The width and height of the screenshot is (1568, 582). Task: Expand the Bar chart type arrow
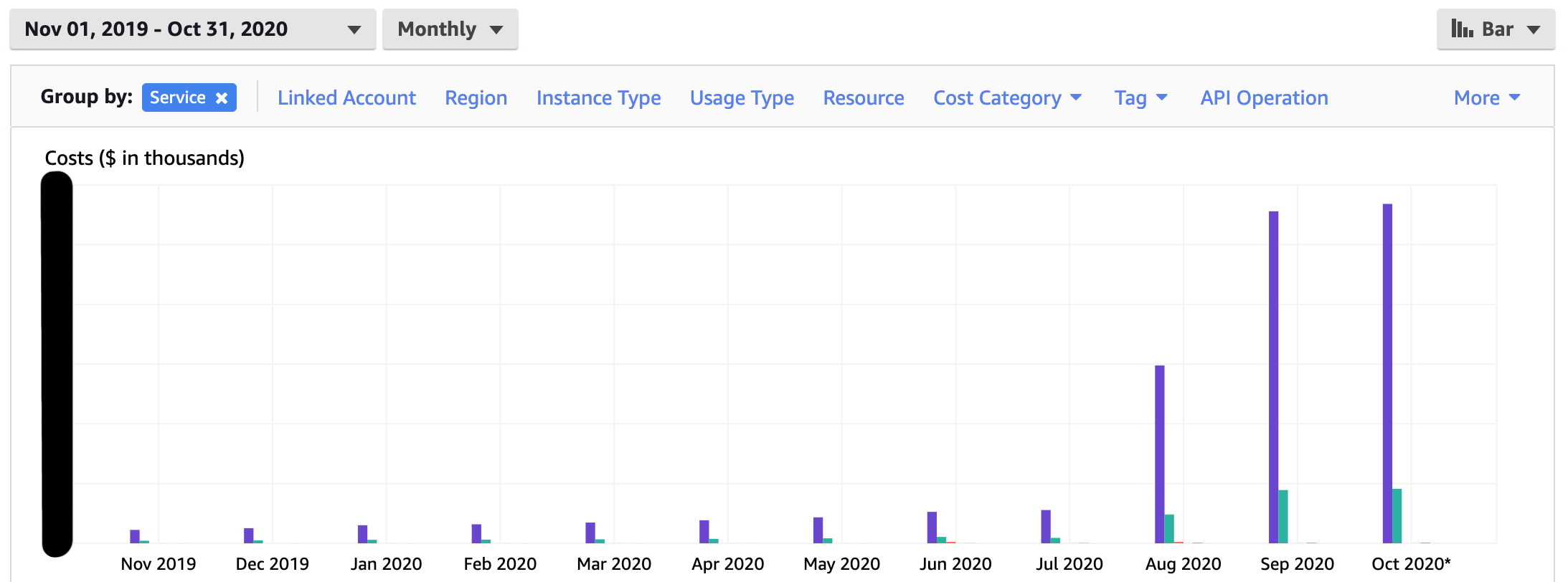tap(1534, 29)
